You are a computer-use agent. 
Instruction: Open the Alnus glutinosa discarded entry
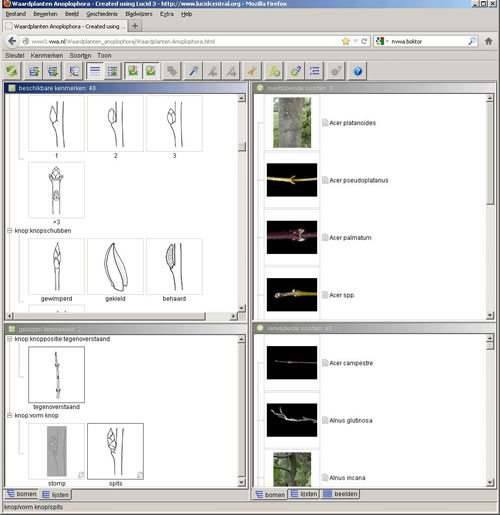point(351,420)
